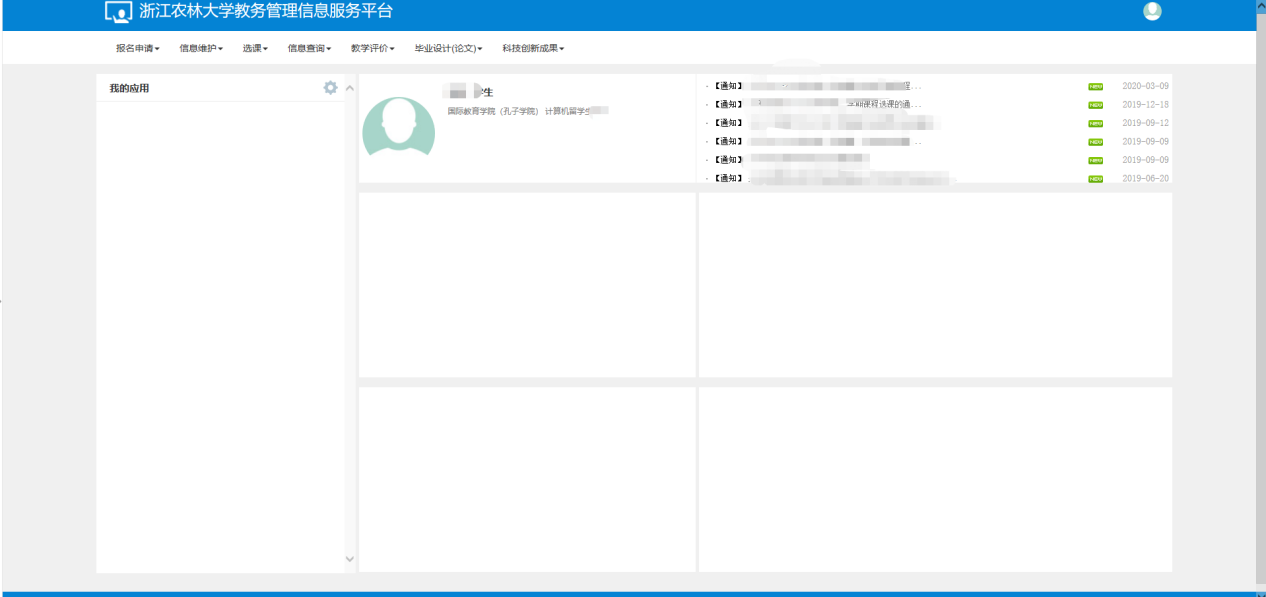1266x597 pixels.
Task: Open the 信息查询 menu
Action: pos(309,48)
